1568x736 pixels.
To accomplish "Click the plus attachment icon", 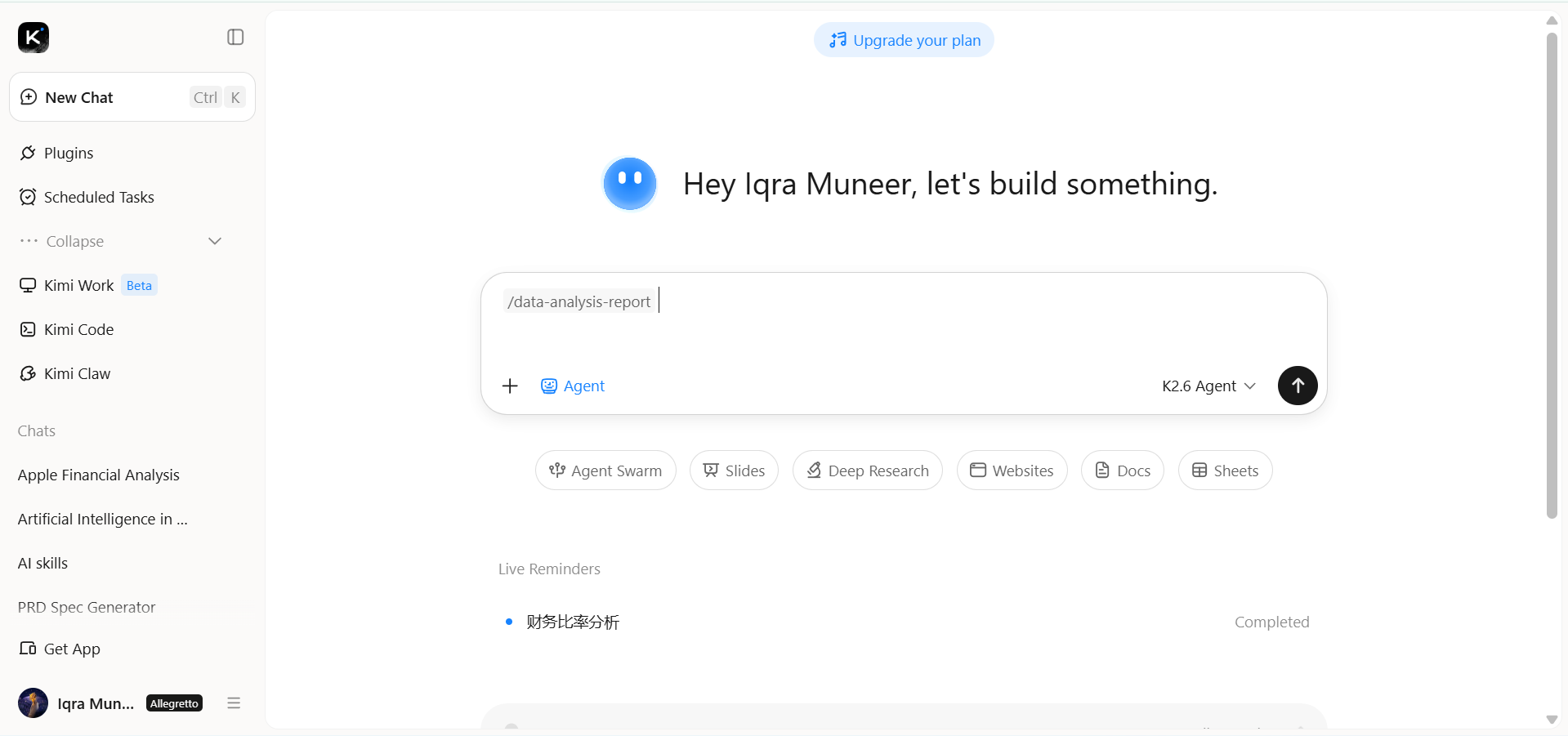I will 510,386.
